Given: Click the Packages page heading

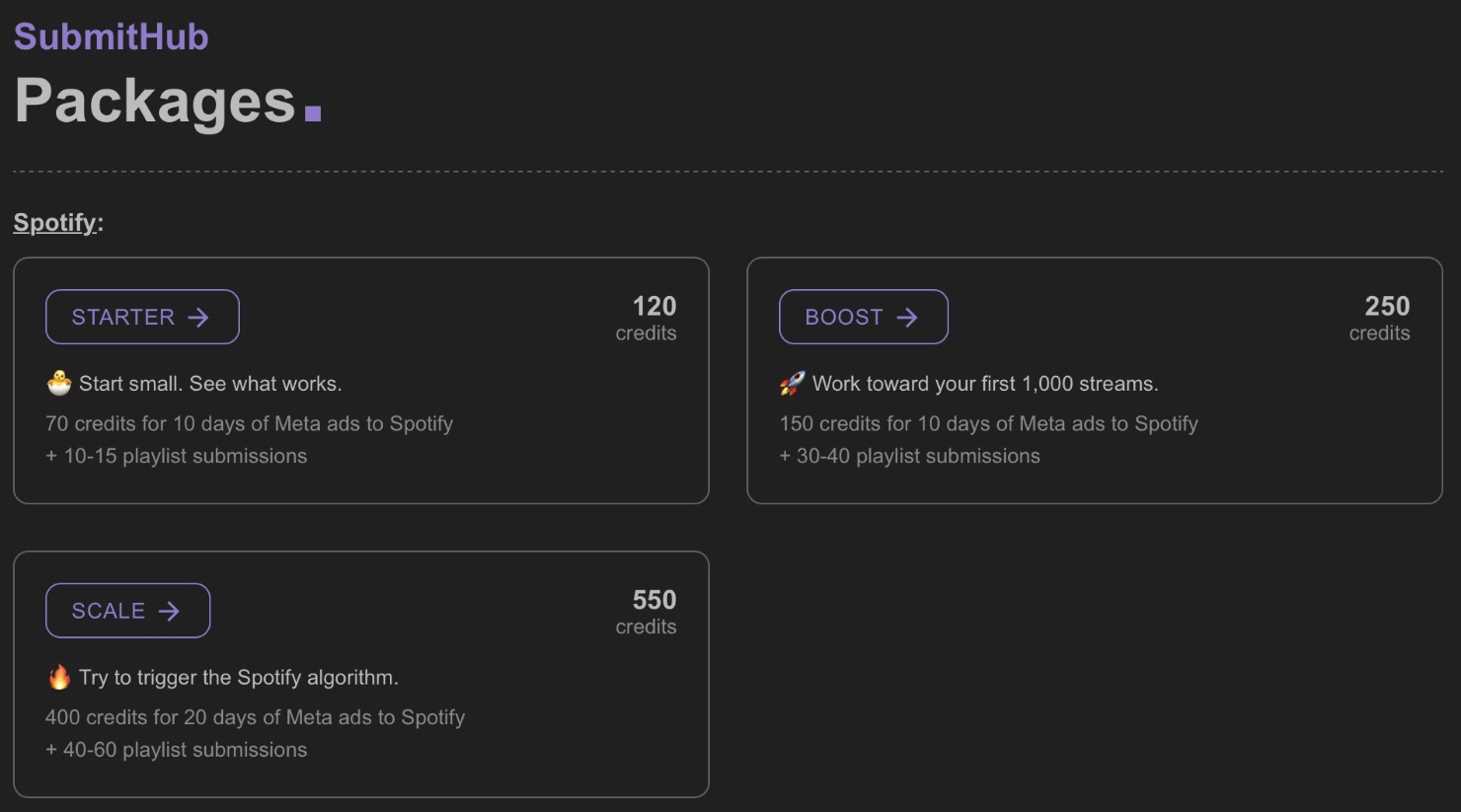Looking at the screenshot, I should coord(155,101).
